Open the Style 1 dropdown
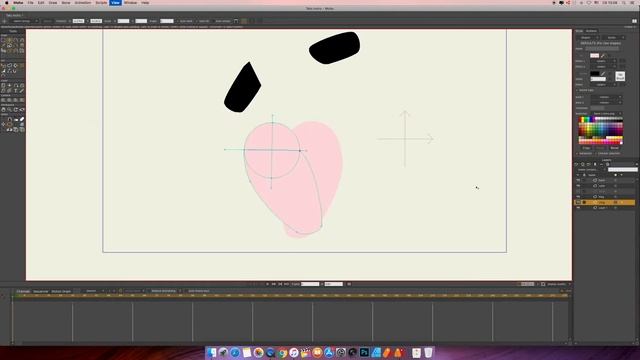This screenshot has height=360, width=640. point(606,97)
